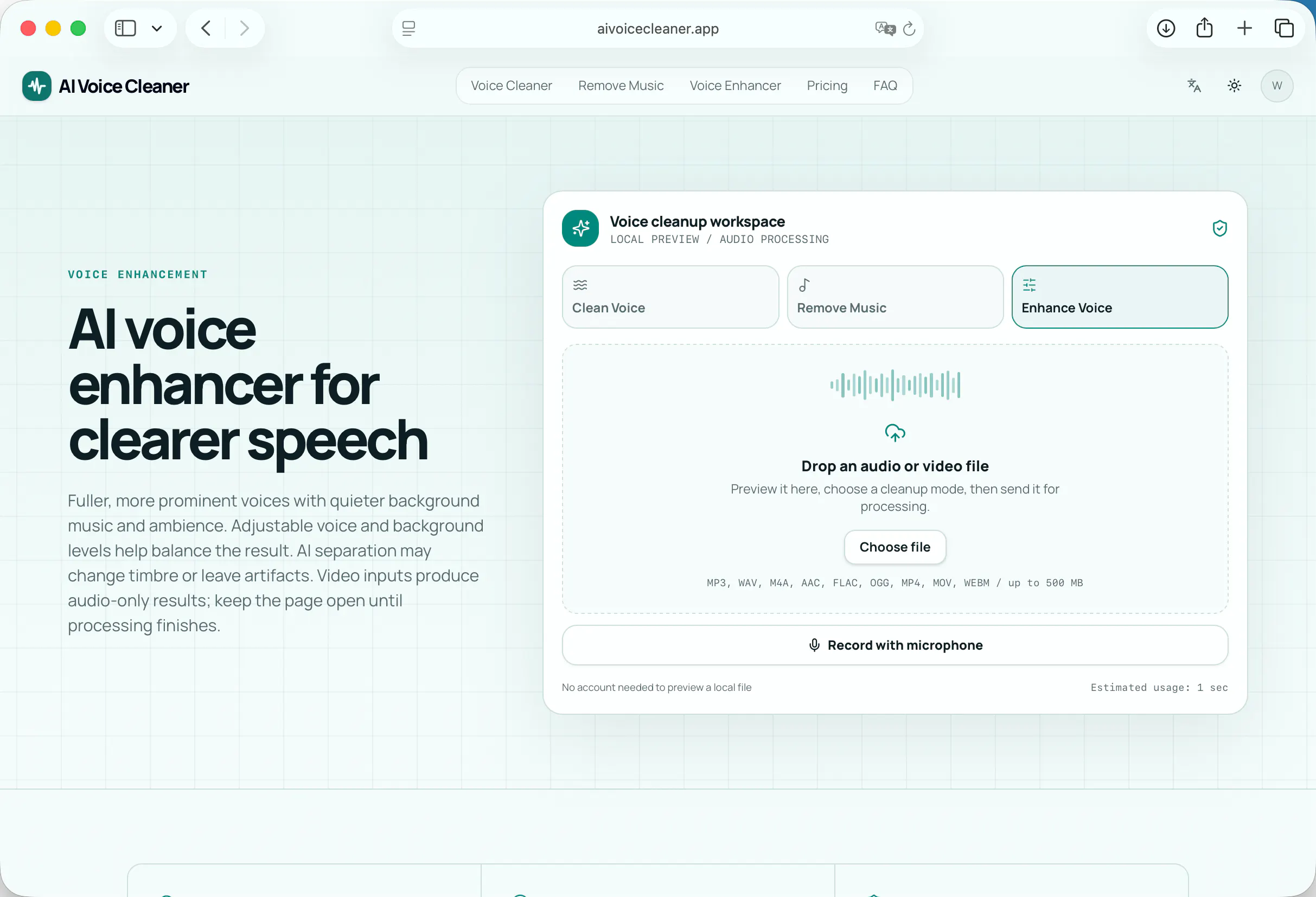Screen dimensions: 1316x897
Task: Expand the sidebar tab group chevron
Action: coord(157,28)
